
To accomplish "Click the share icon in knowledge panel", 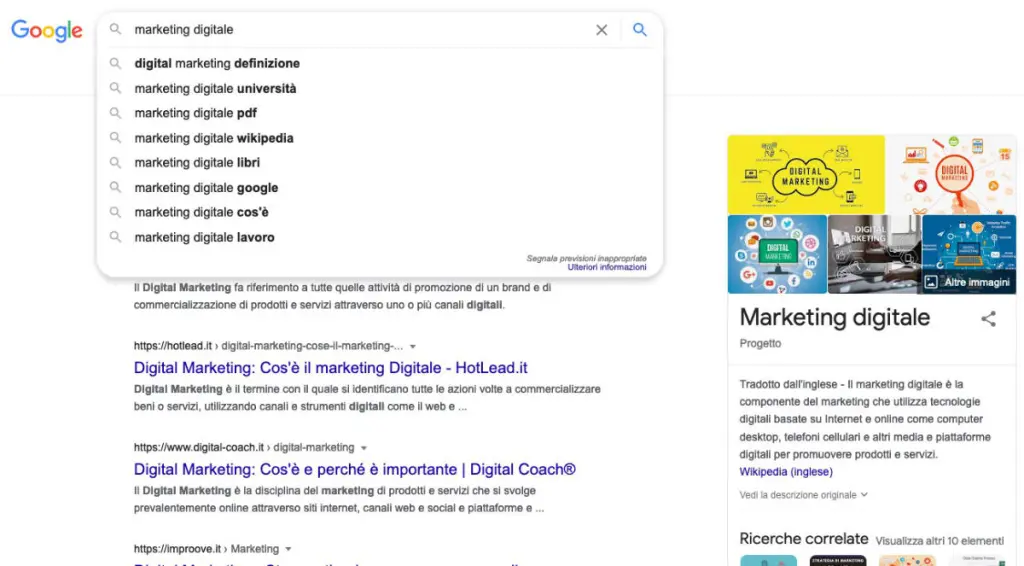I will coord(988,319).
